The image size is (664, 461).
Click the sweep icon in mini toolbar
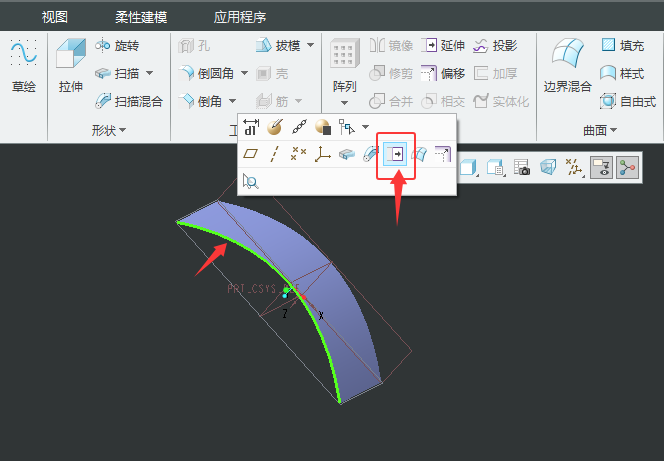[347, 154]
